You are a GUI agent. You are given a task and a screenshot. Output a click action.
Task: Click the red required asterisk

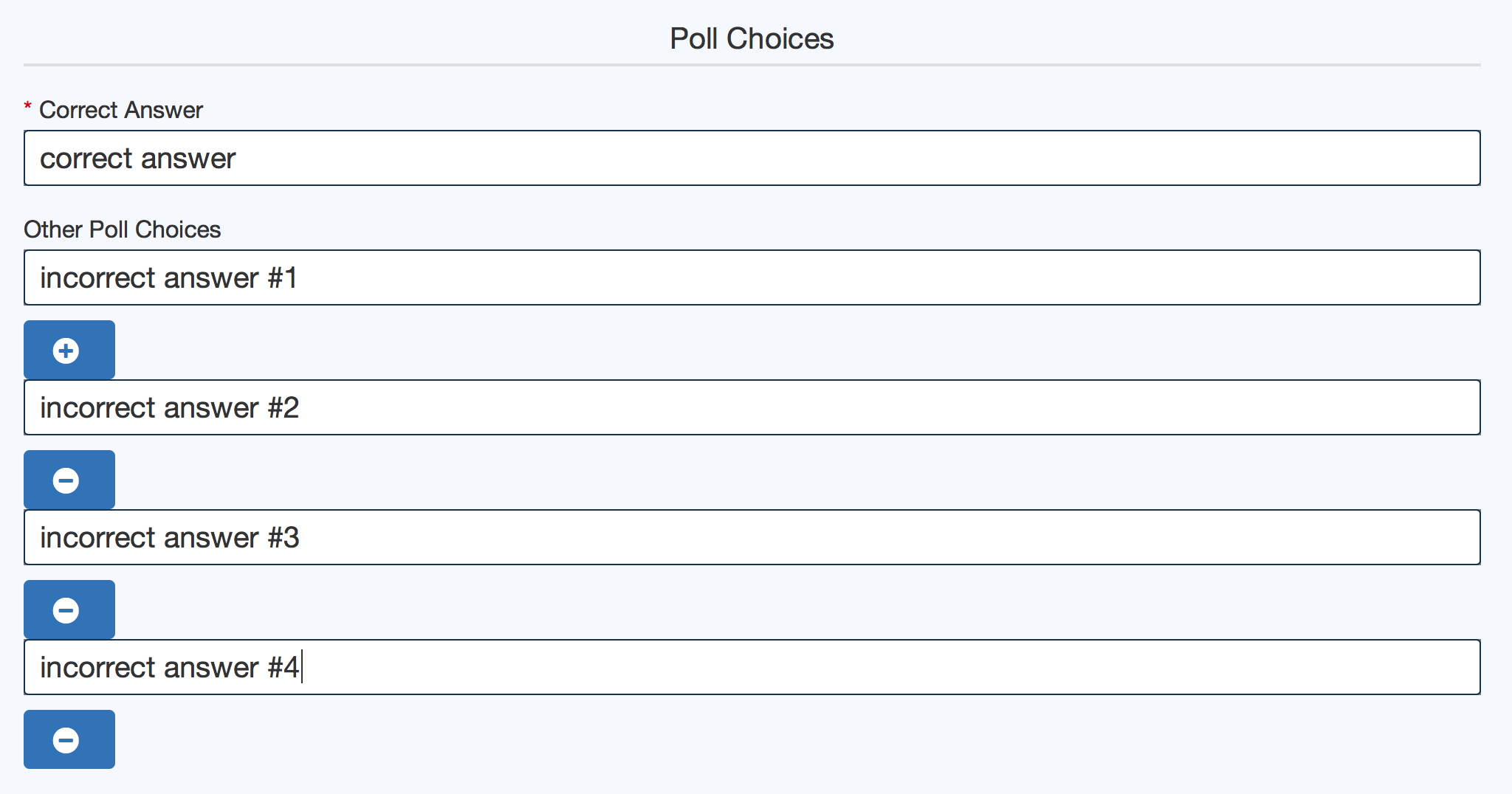click(28, 108)
